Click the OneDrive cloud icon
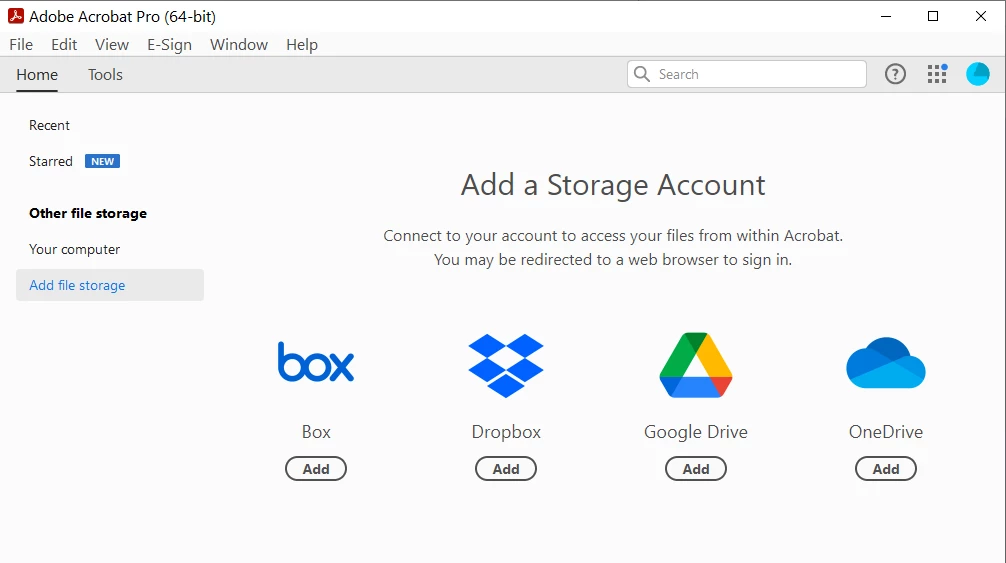1006x563 pixels. 886,363
